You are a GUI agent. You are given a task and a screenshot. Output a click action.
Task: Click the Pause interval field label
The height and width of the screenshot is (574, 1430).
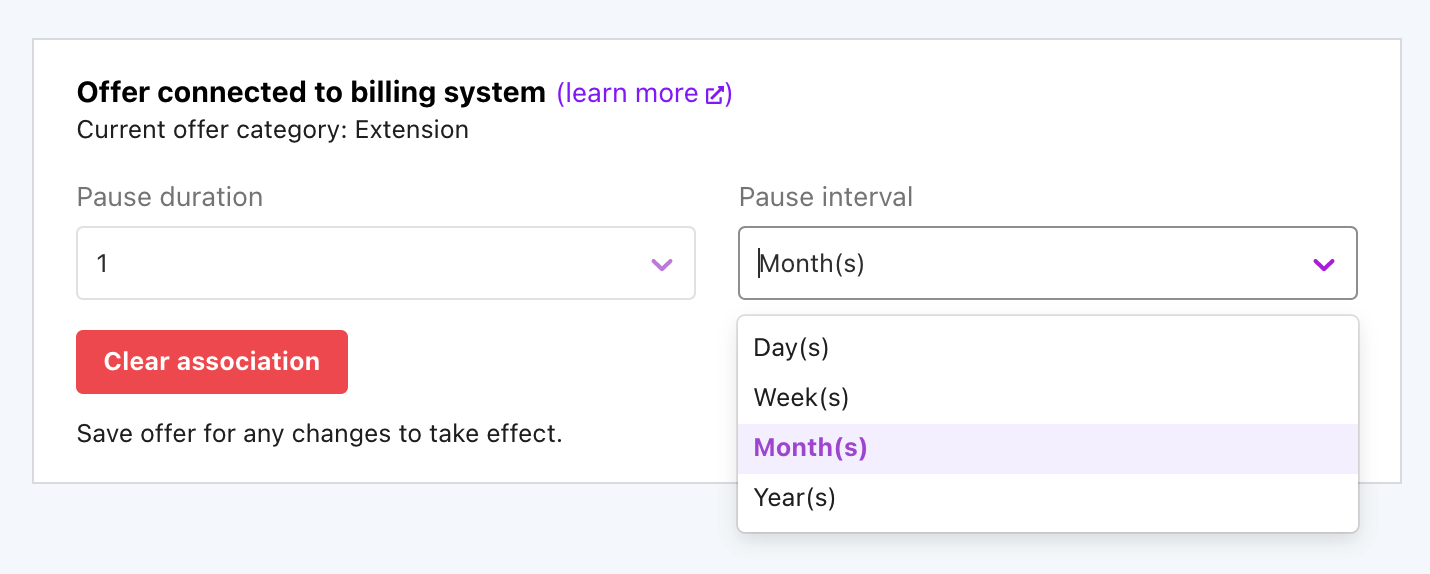[x=825, y=197]
